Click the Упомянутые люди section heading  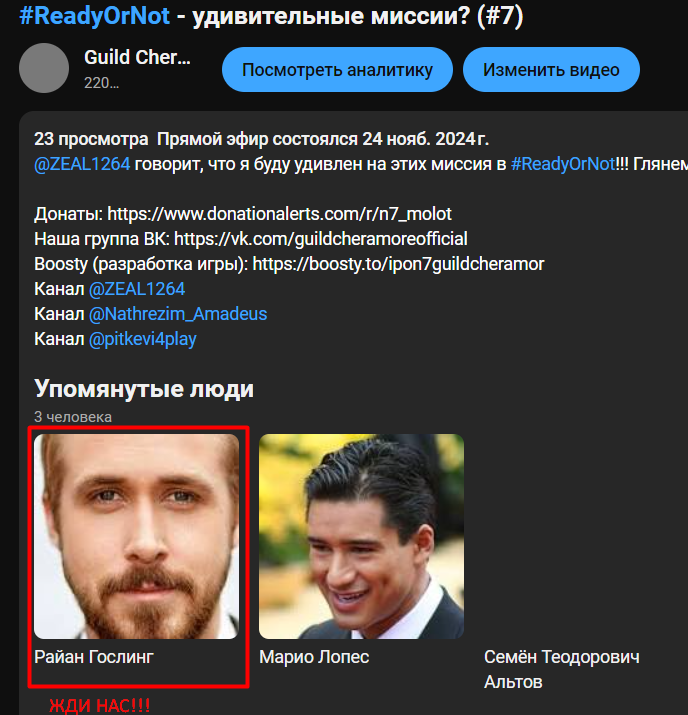(144, 388)
